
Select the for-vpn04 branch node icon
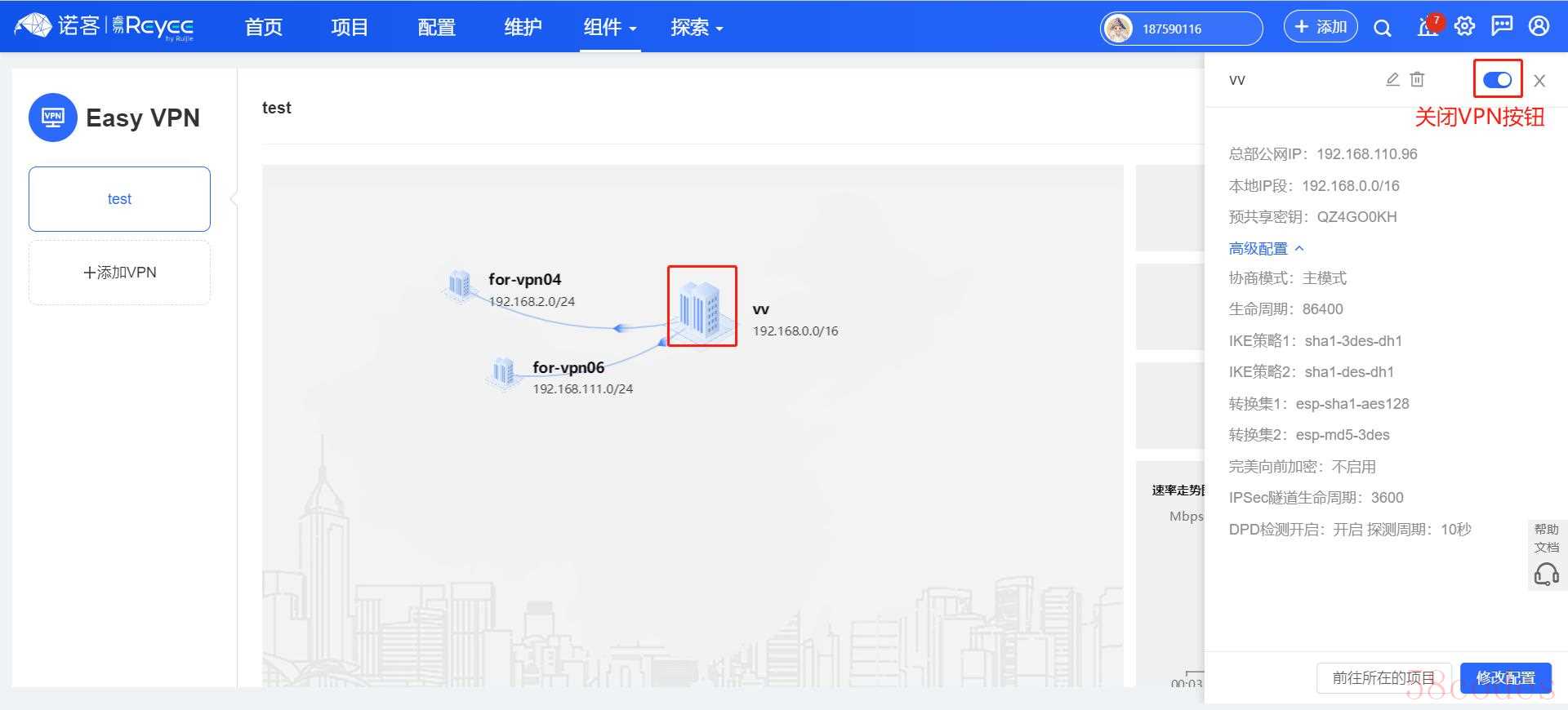tap(460, 285)
